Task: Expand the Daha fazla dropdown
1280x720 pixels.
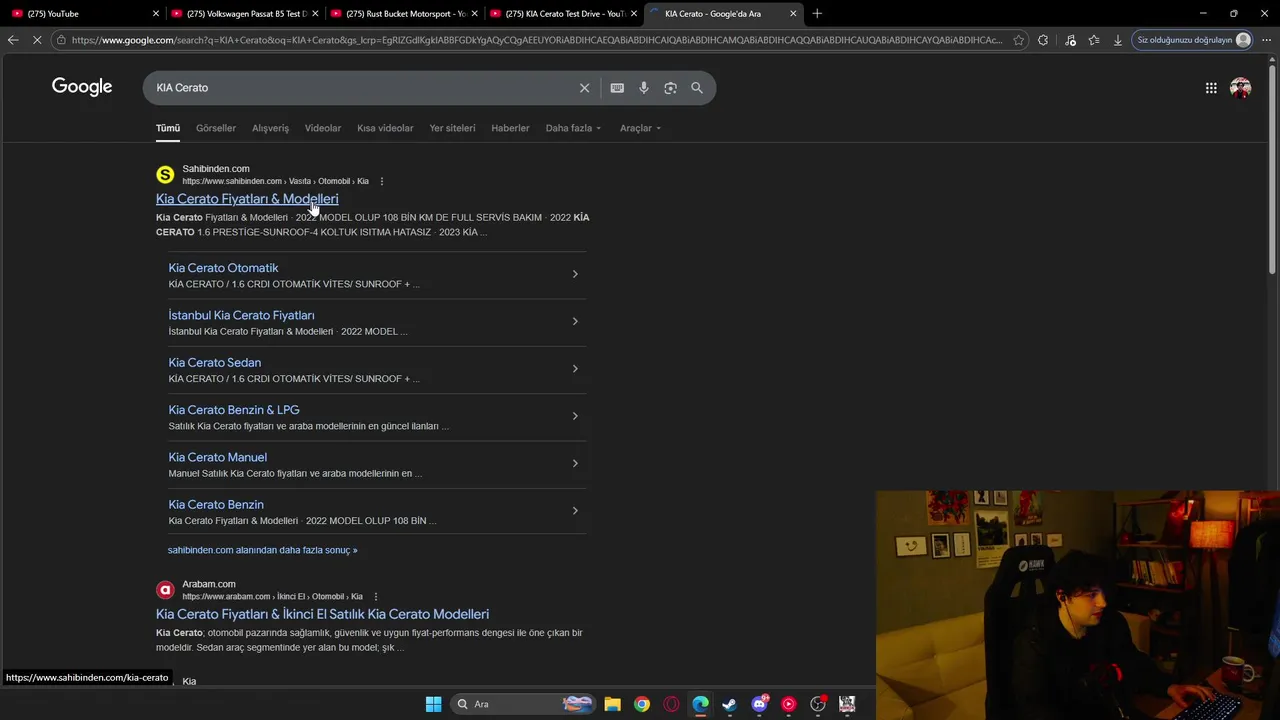Action: [x=573, y=128]
